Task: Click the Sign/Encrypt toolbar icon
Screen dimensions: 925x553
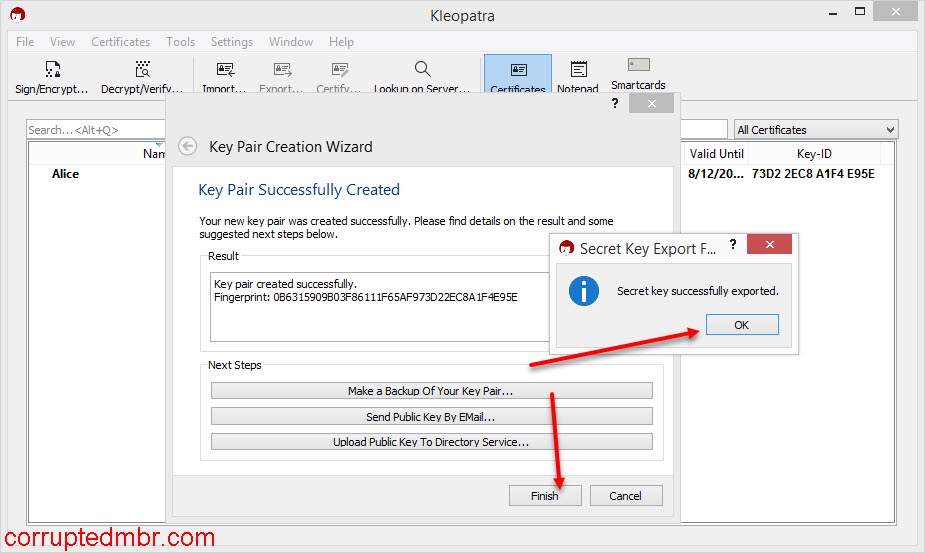Action: tap(52, 70)
